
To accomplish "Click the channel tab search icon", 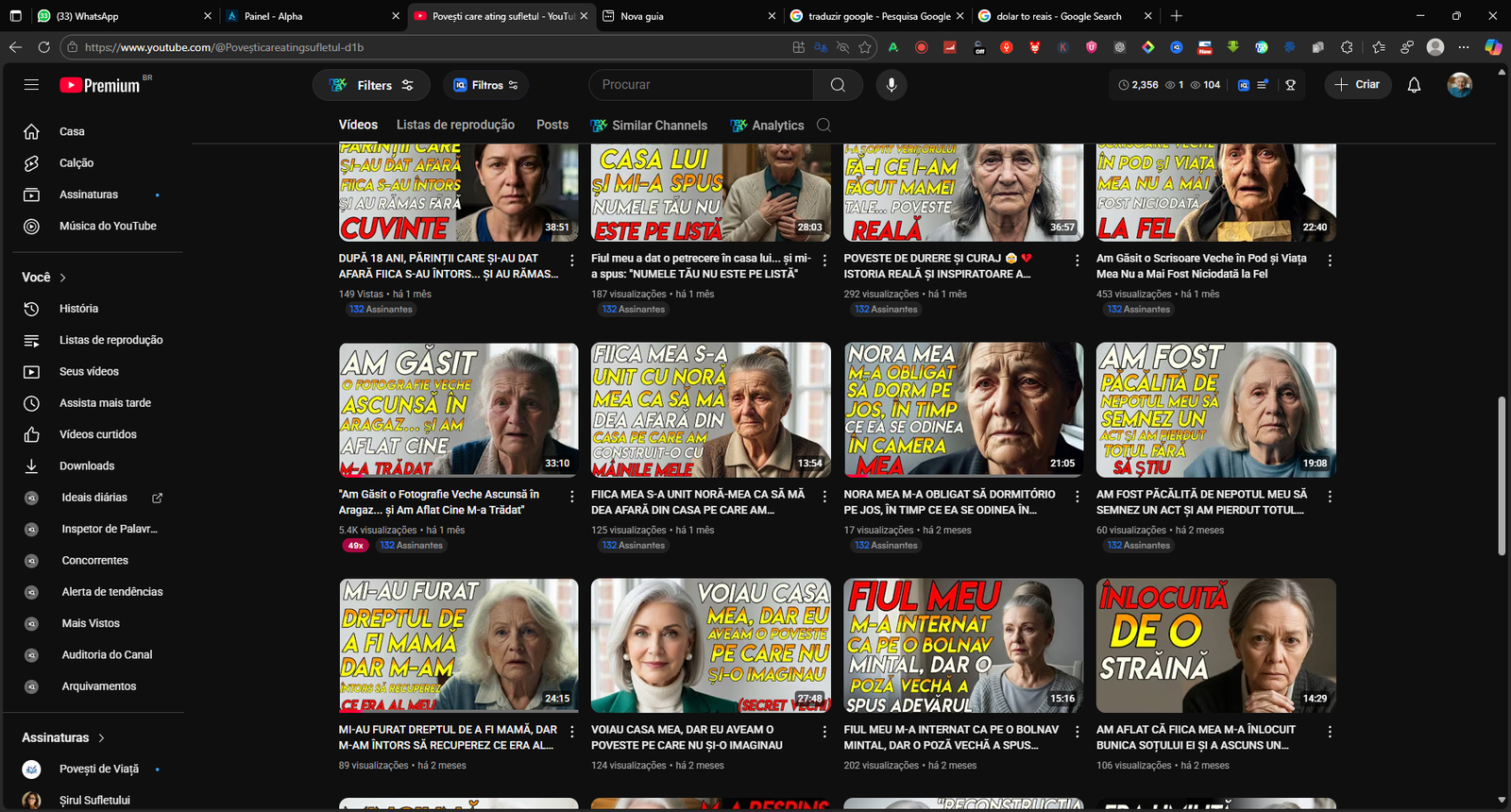I will [823, 126].
